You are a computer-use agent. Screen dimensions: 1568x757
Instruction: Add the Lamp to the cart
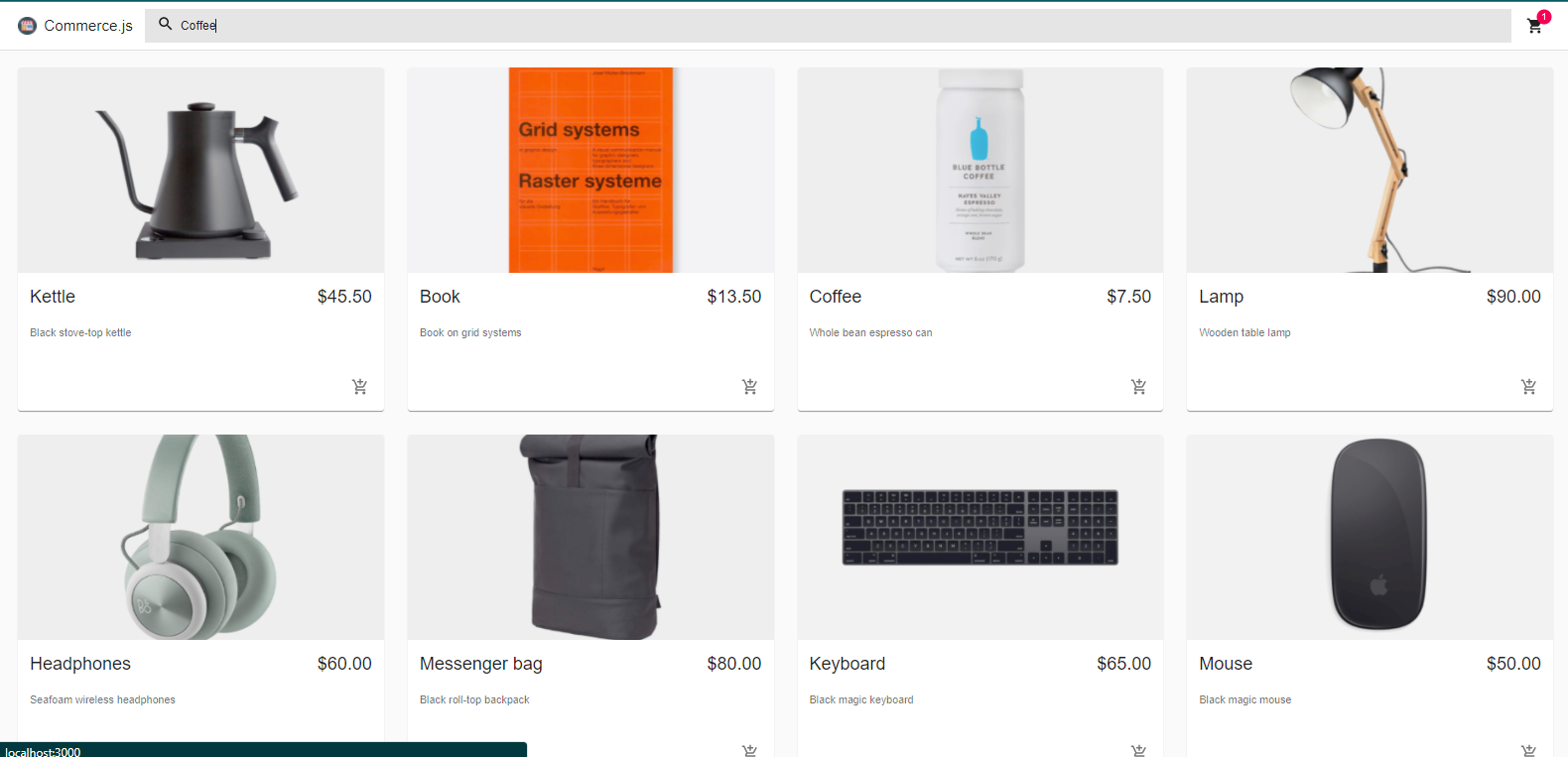[x=1529, y=387]
